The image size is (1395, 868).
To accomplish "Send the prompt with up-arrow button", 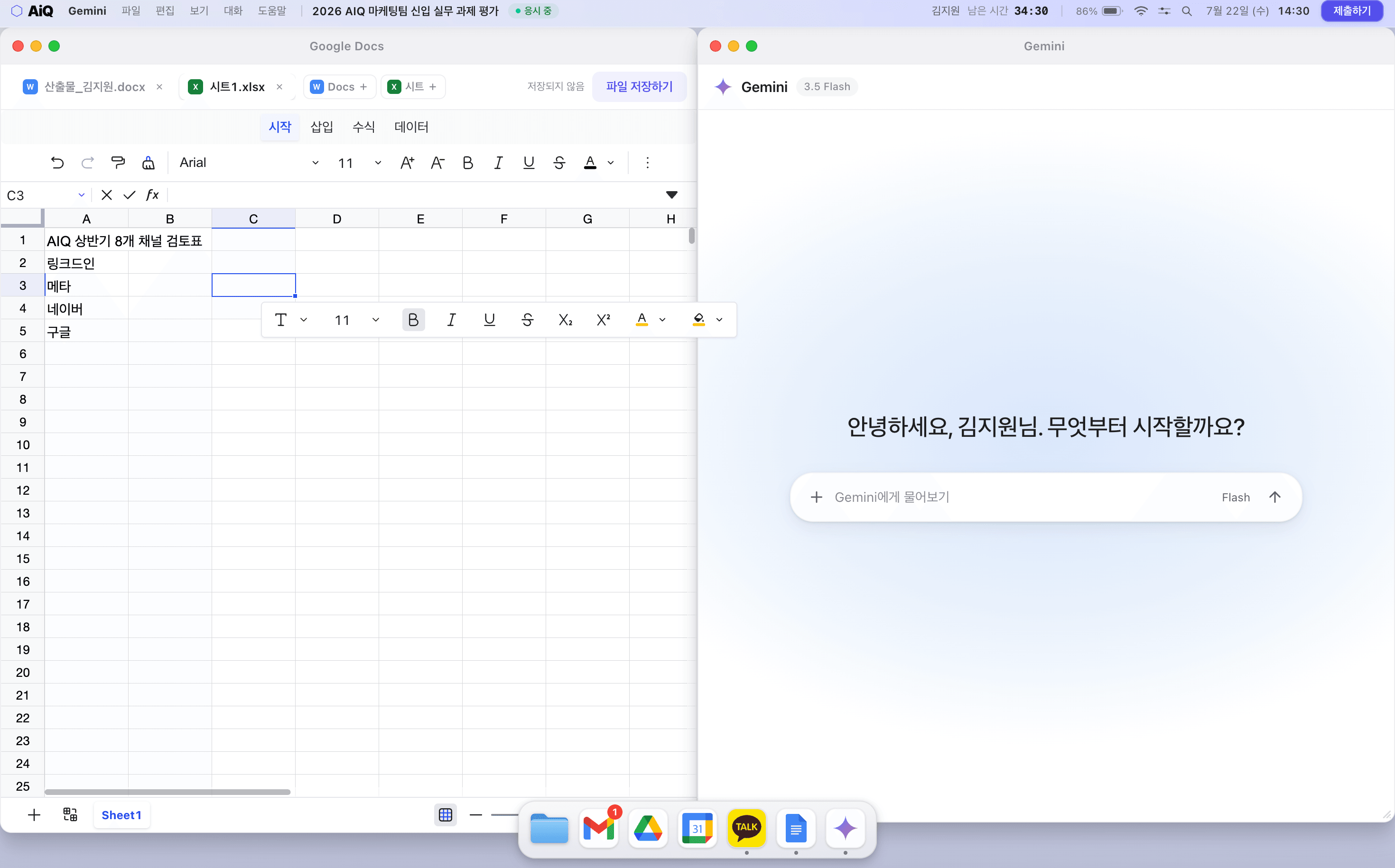I will click(x=1274, y=497).
